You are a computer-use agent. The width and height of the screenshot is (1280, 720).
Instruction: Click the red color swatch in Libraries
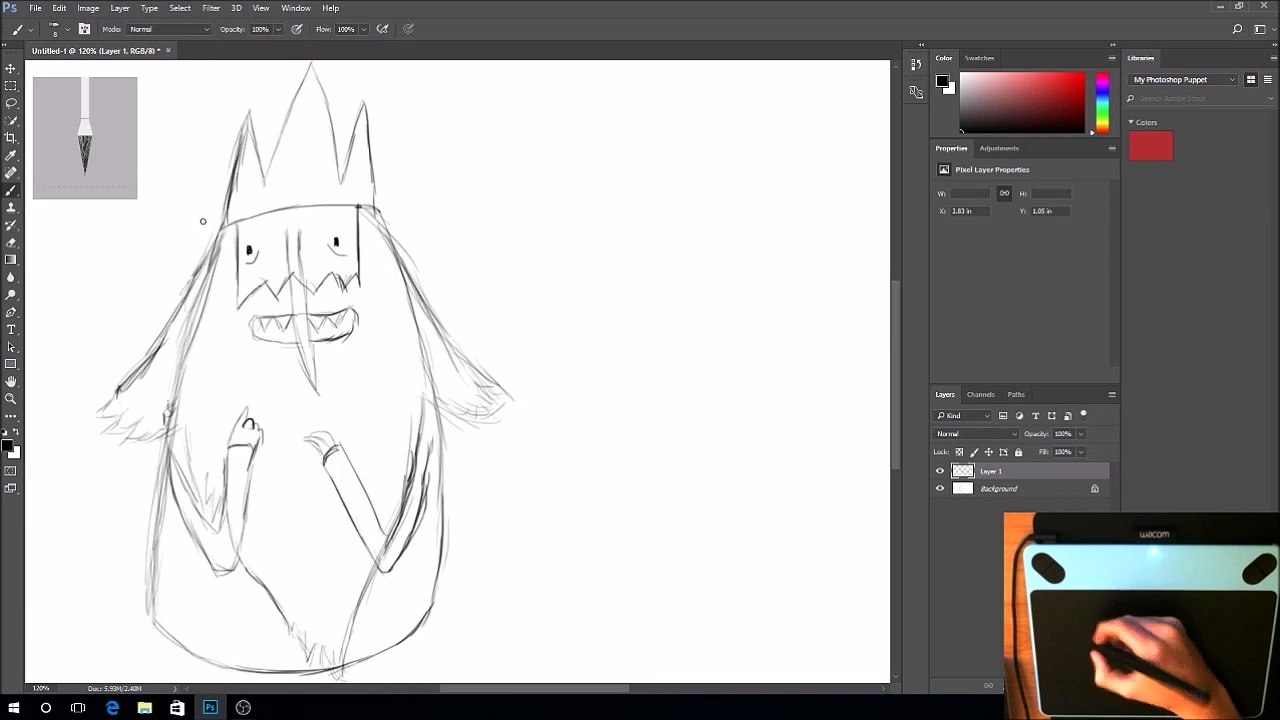(1151, 146)
